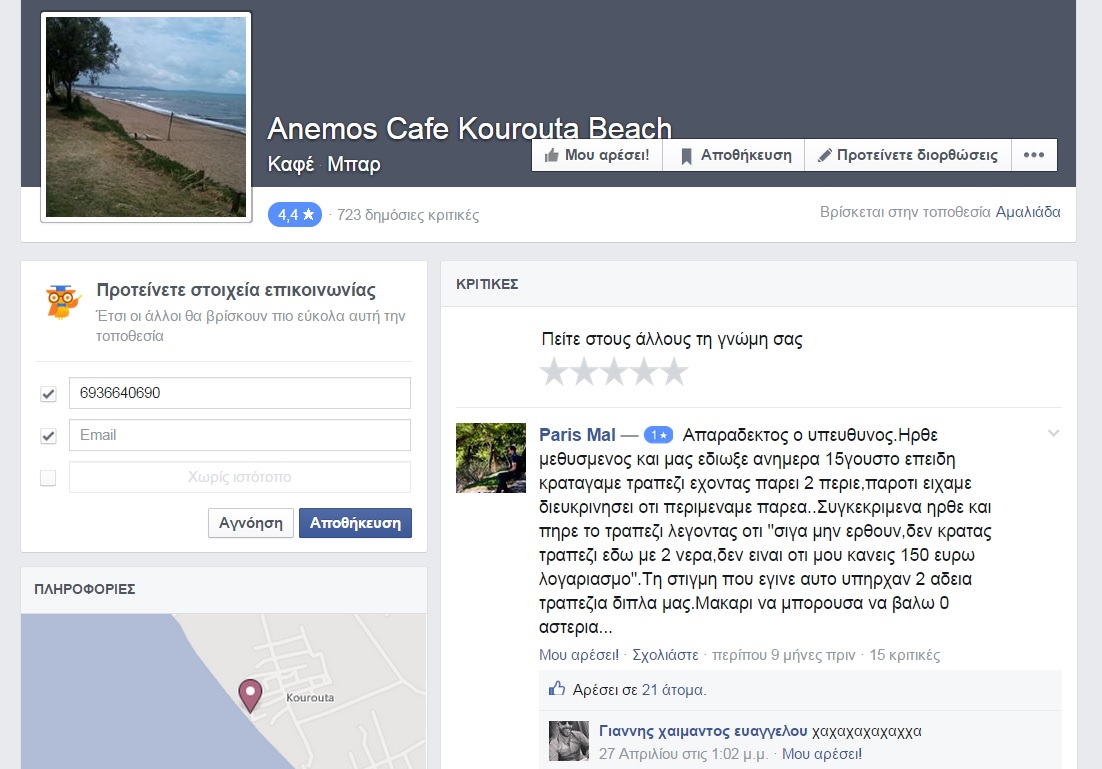Open the περίπου 9 μήνες πριν timestamp
The image size is (1102, 769).
click(784, 655)
